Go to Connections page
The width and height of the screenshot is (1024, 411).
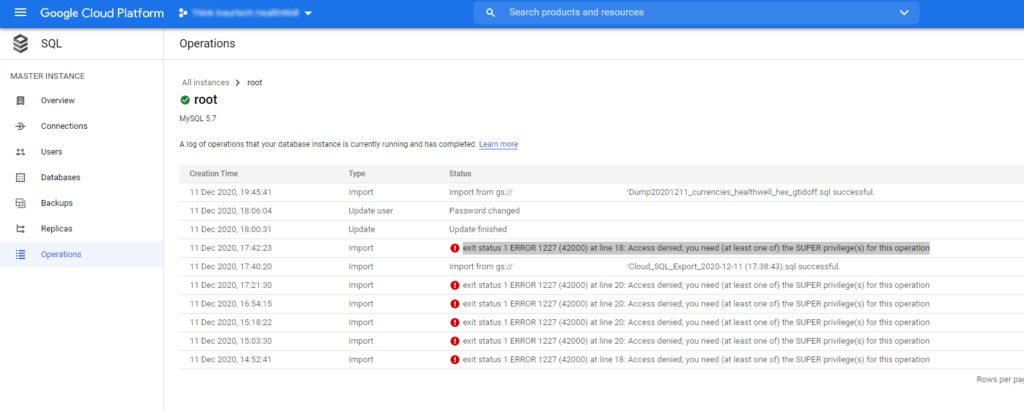tap(64, 126)
